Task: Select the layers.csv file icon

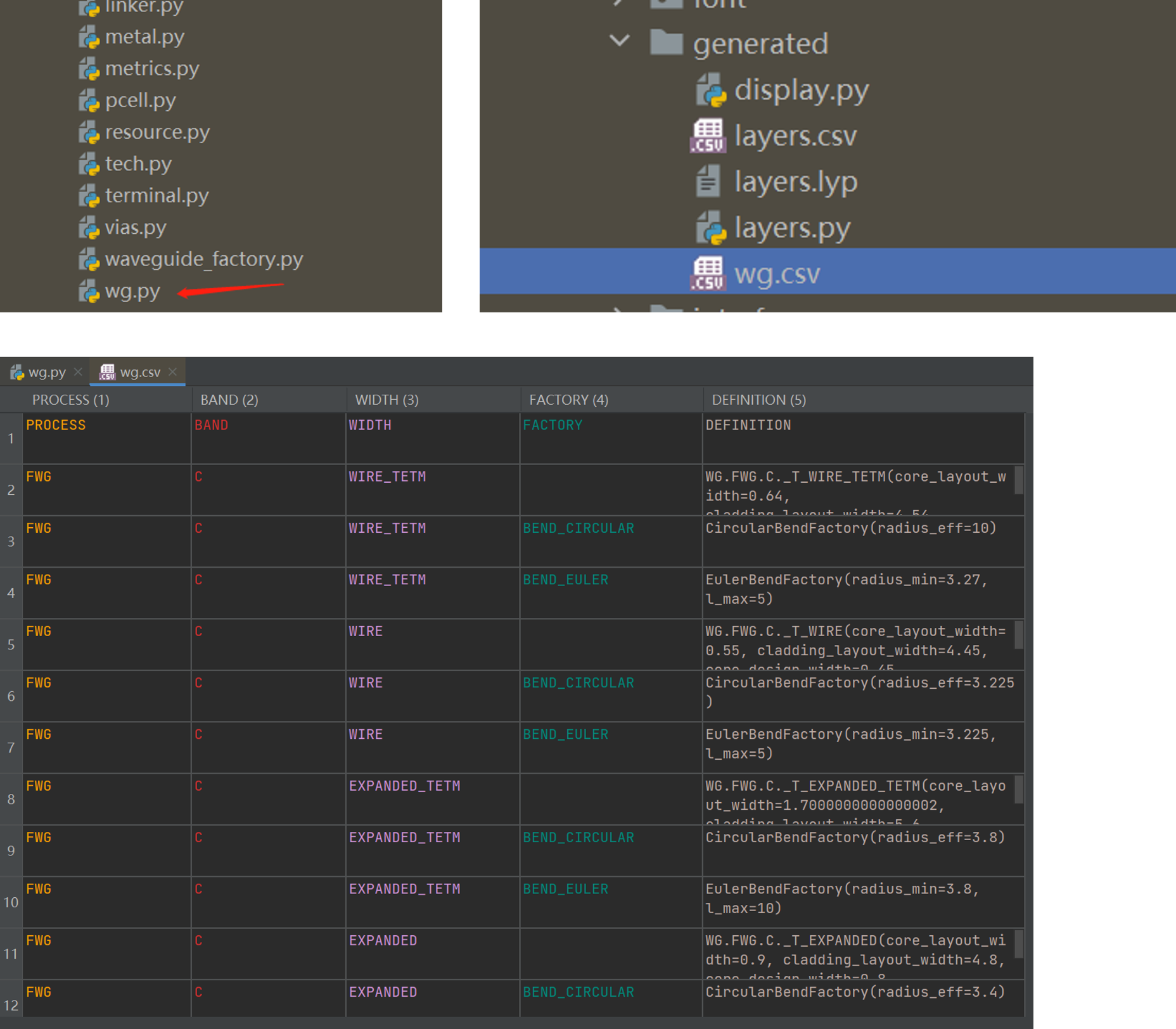Action: (708, 136)
